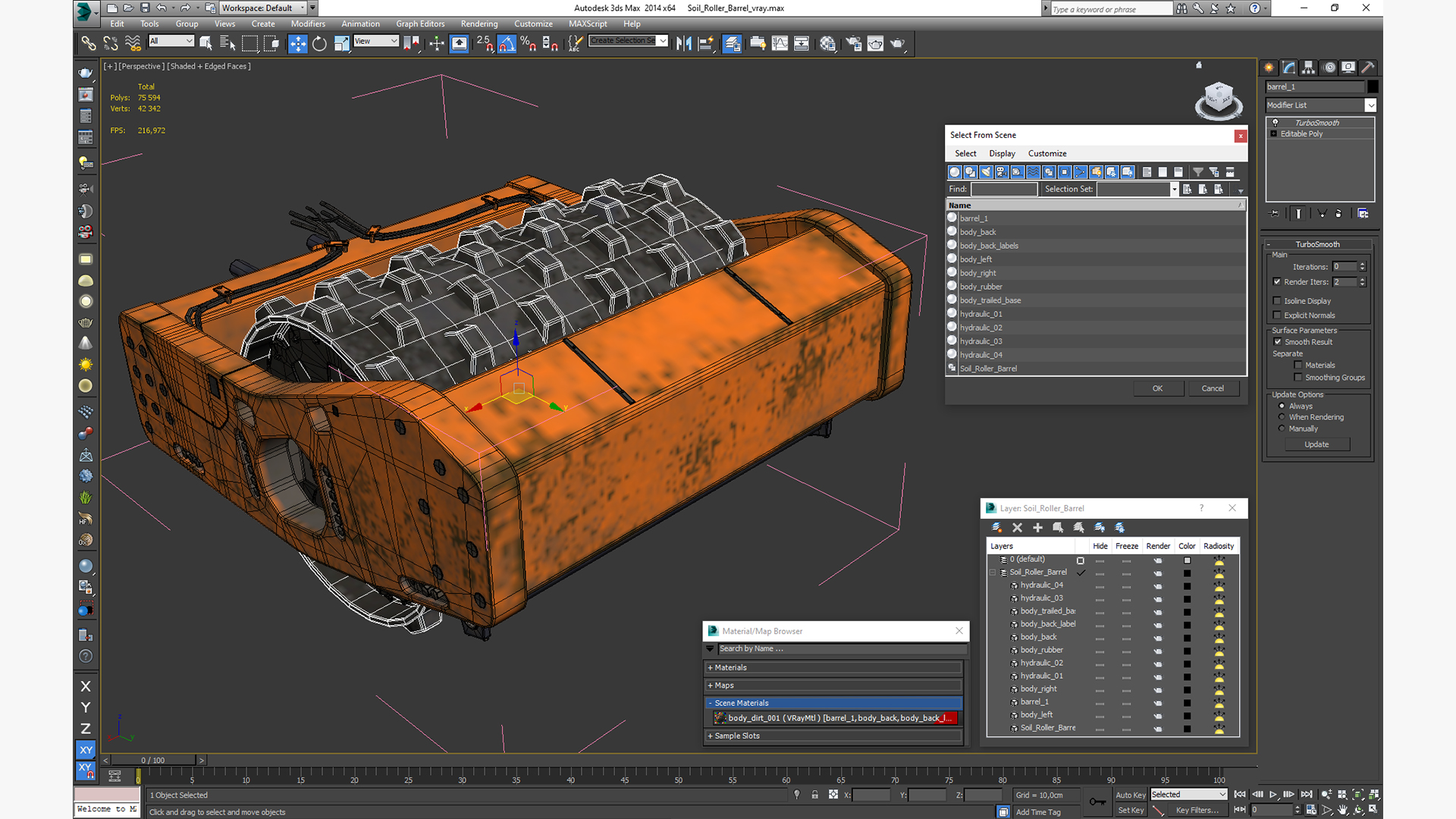Click the TurboSmooth Update button
This screenshot has width=1456, height=819.
pos(1316,444)
